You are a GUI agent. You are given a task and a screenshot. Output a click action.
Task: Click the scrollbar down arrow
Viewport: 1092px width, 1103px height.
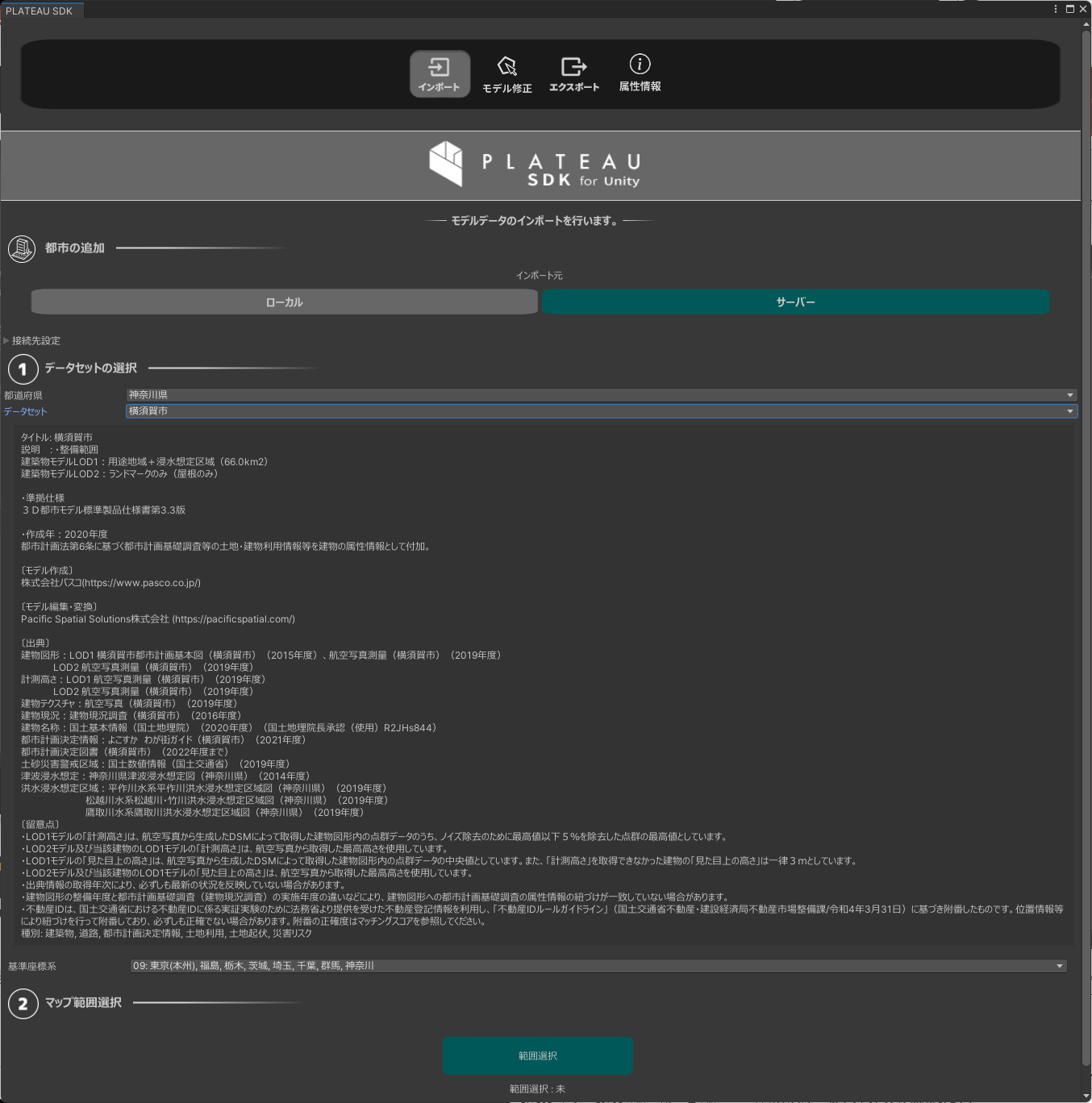coord(1086,1096)
